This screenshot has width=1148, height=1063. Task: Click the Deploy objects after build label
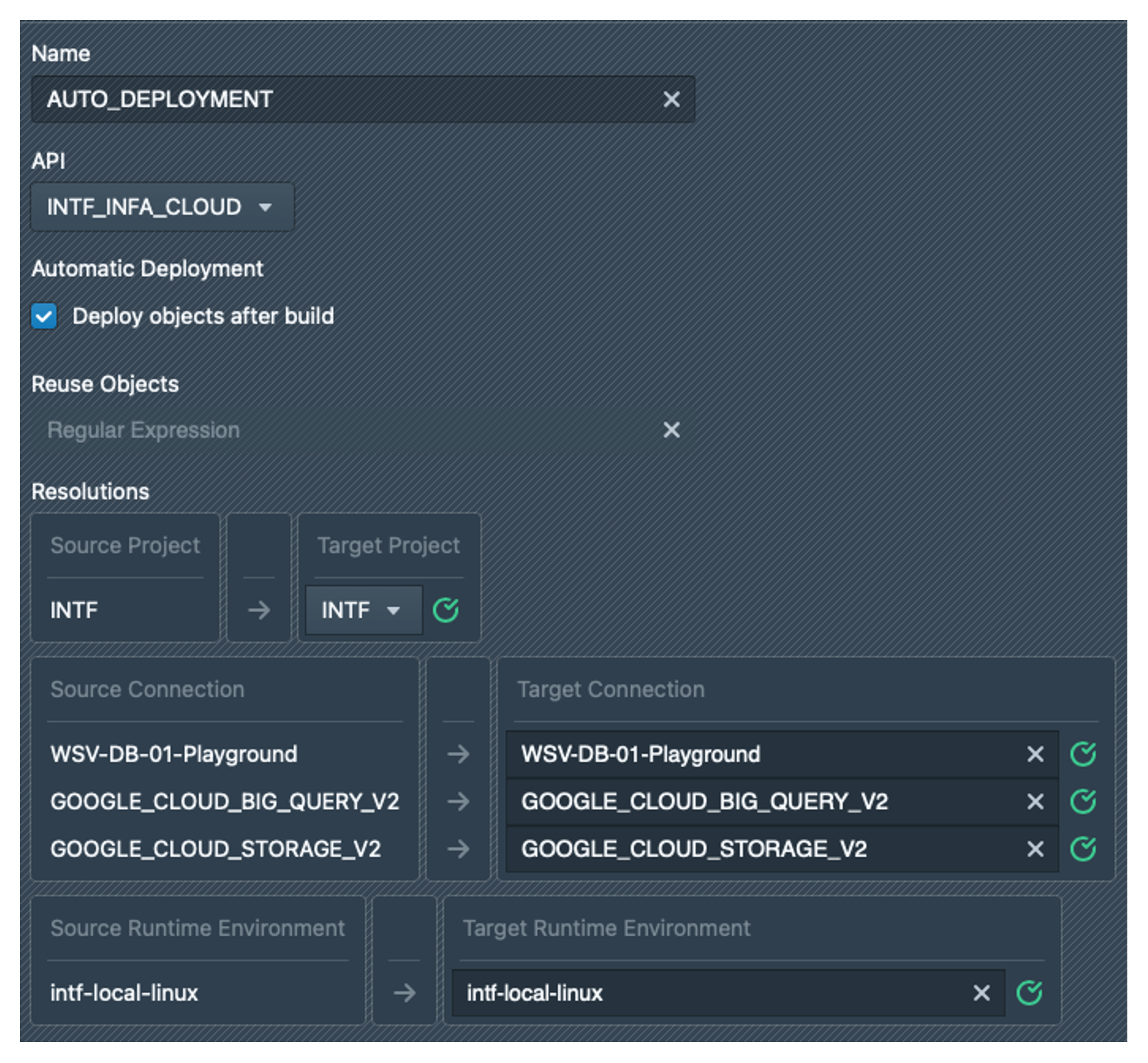203,316
